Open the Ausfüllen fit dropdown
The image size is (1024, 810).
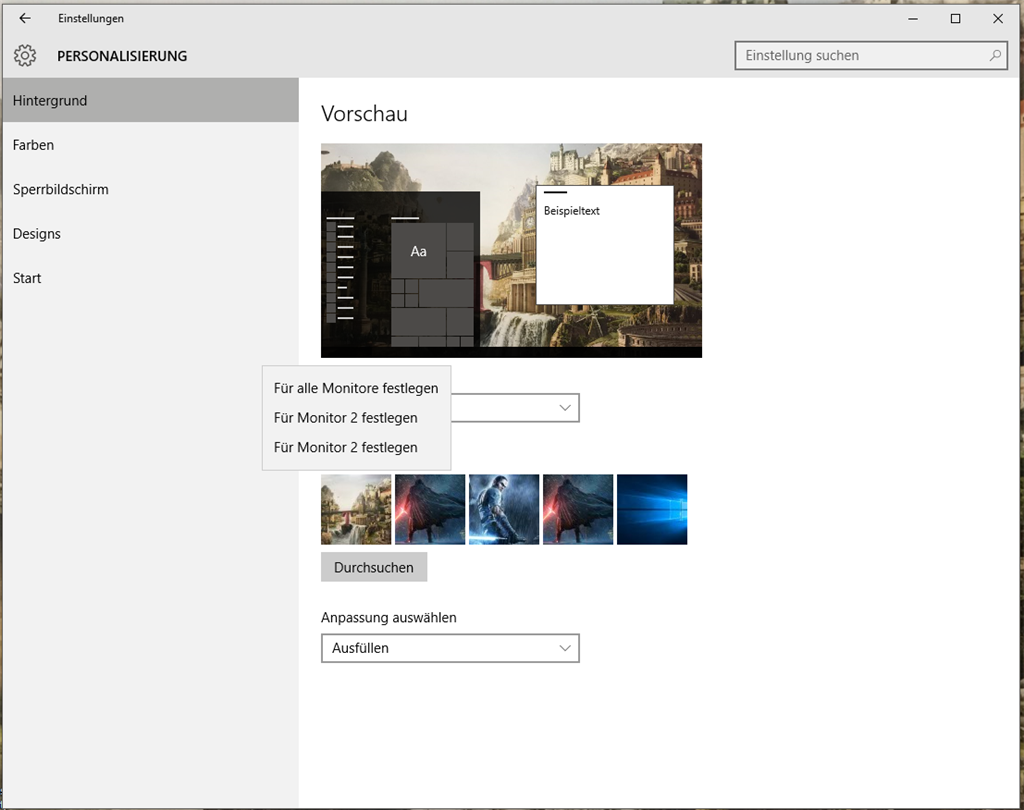pyautogui.click(x=450, y=648)
